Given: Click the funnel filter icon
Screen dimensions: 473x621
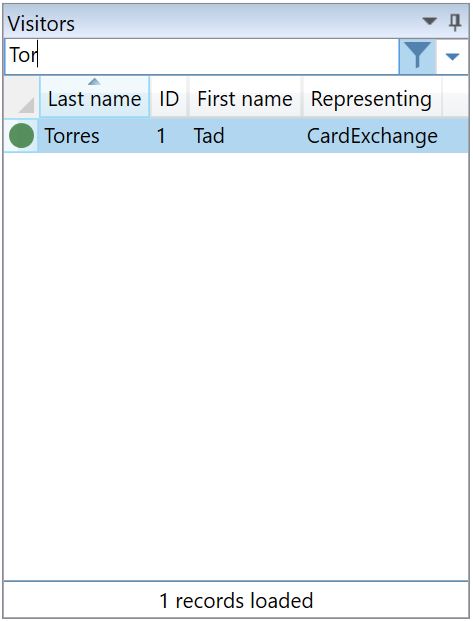Looking at the screenshot, I should click(x=417, y=56).
